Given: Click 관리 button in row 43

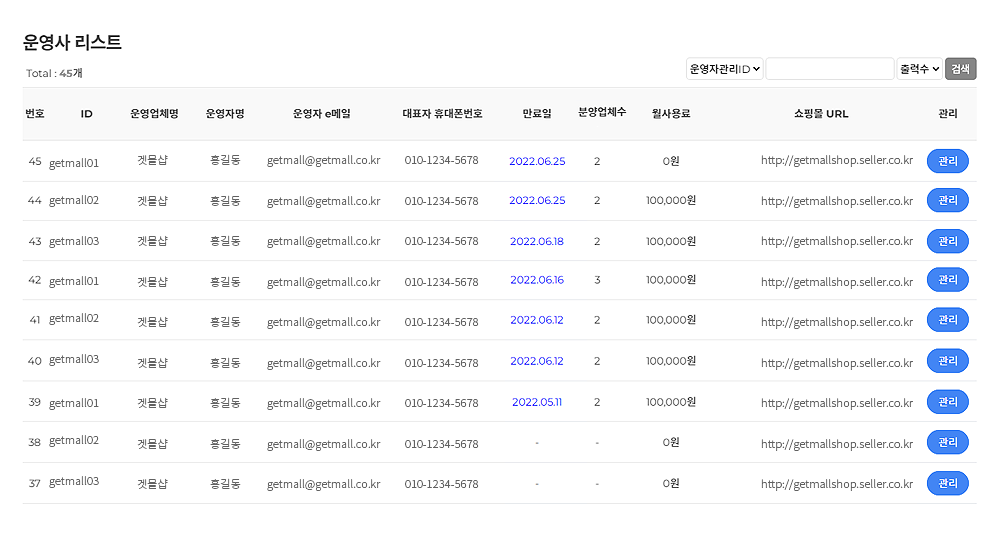Looking at the screenshot, I should [x=947, y=241].
